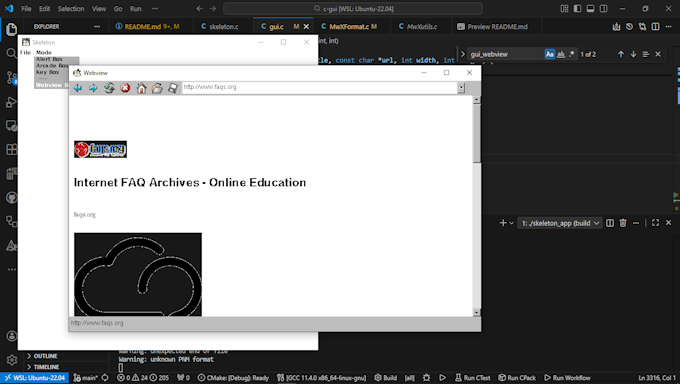Reload page with Webview refresh icon
Viewport: 680px width, 384px height.
(109, 88)
